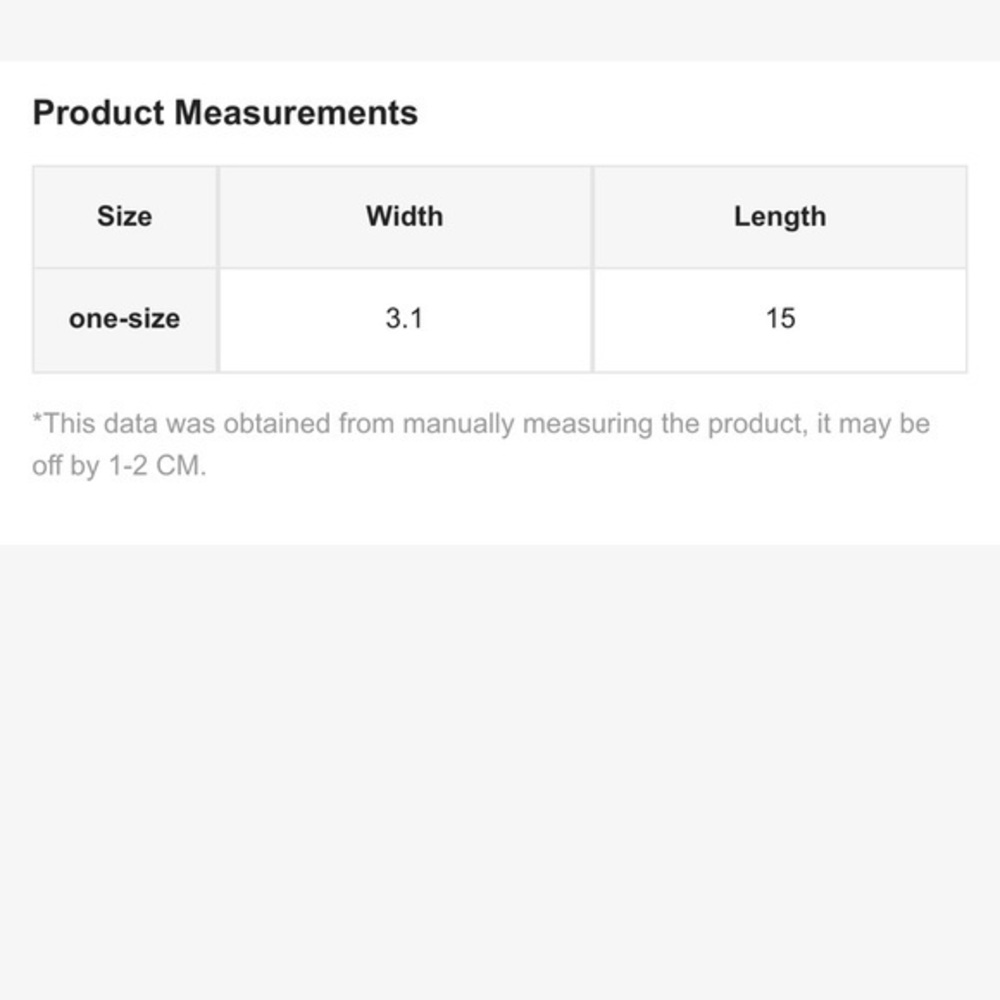Click the word Measurements in the heading
Screen dimensions: 1000x1000
[x=296, y=113]
